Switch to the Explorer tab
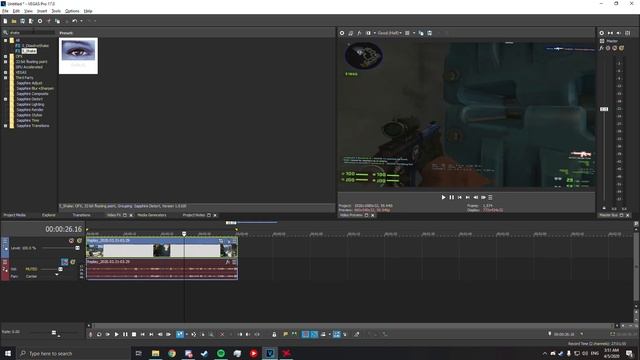Viewport: 640px width, 360px height. tap(49, 215)
